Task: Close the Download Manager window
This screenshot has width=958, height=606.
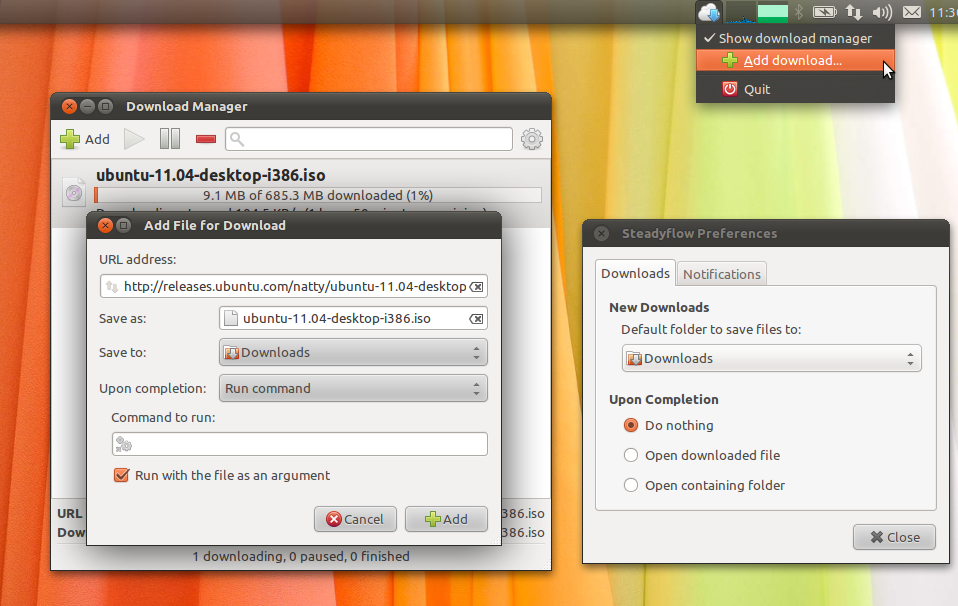Action: pyautogui.click(x=69, y=106)
